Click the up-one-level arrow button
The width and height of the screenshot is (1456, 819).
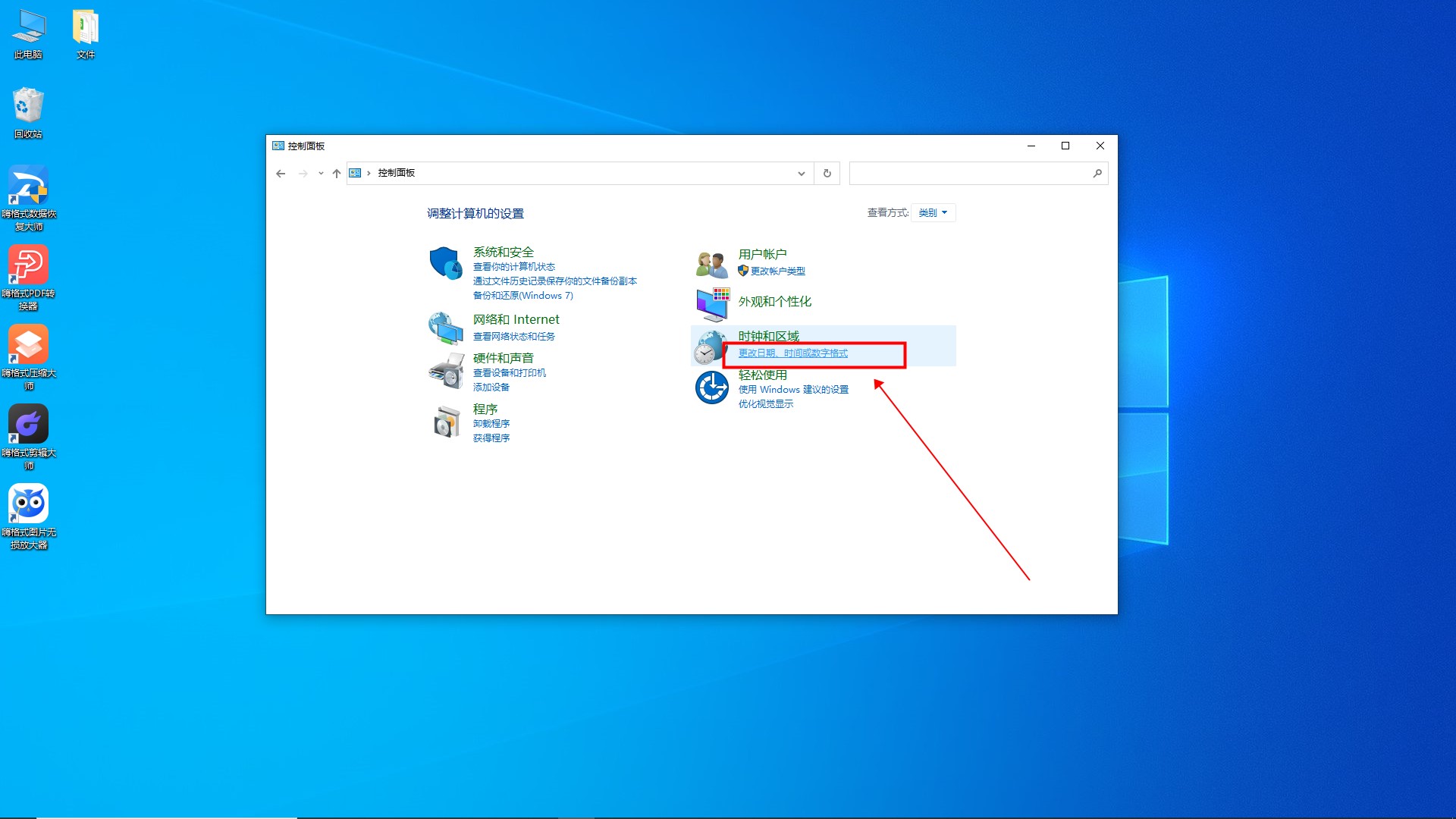click(336, 174)
